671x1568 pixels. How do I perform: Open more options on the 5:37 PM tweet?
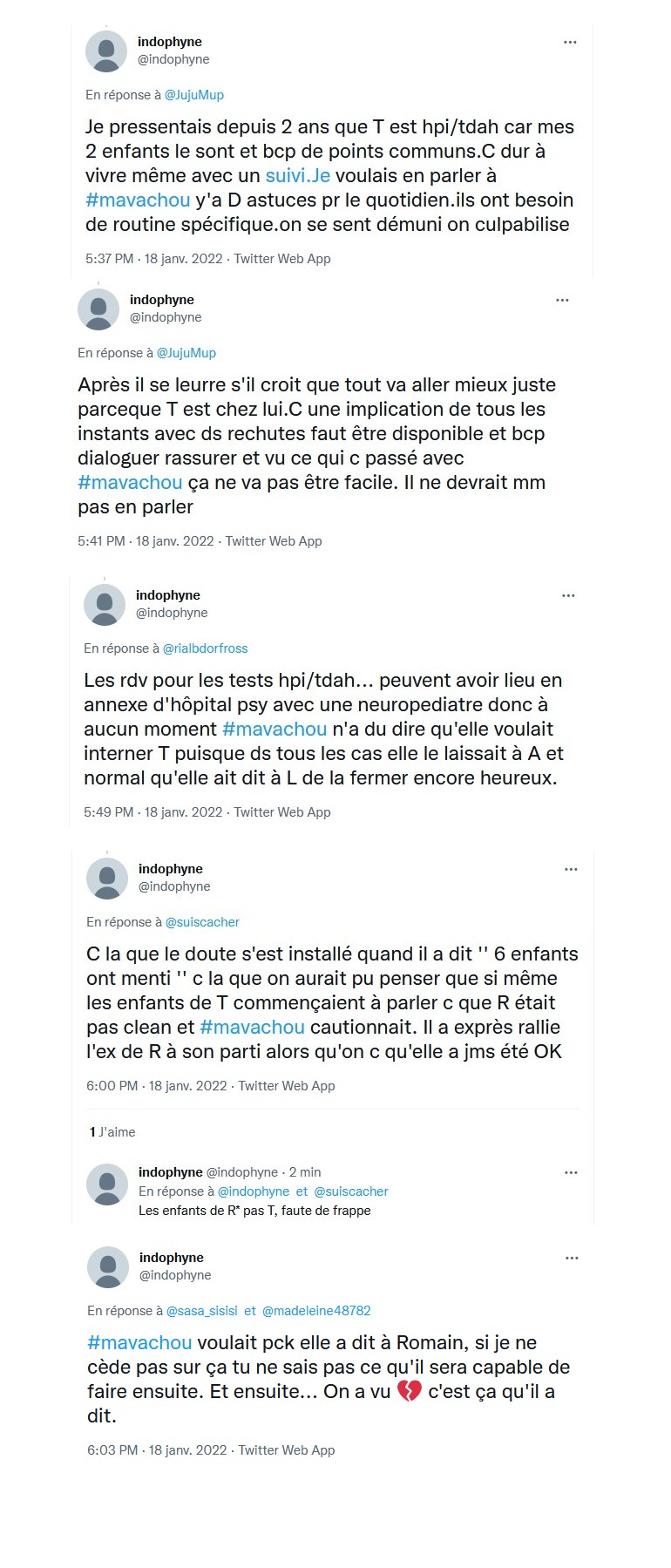[x=570, y=42]
